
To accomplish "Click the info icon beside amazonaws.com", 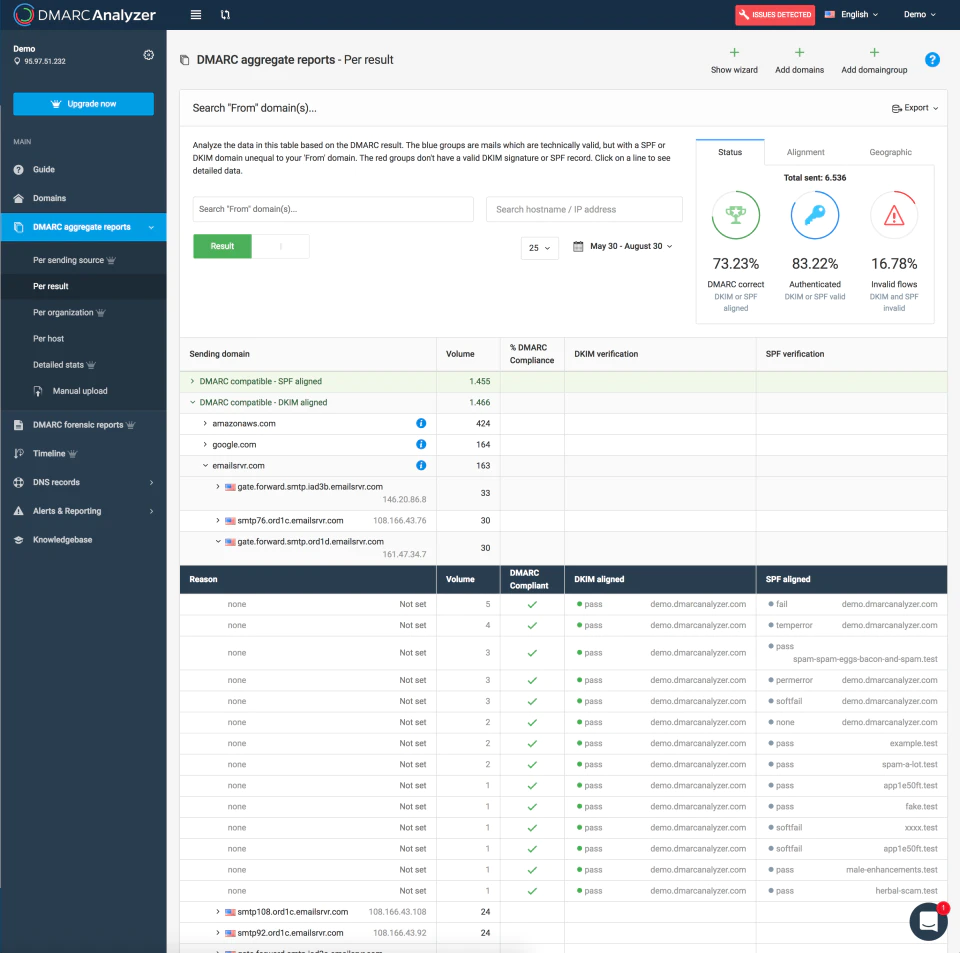I will [x=421, y=423].
